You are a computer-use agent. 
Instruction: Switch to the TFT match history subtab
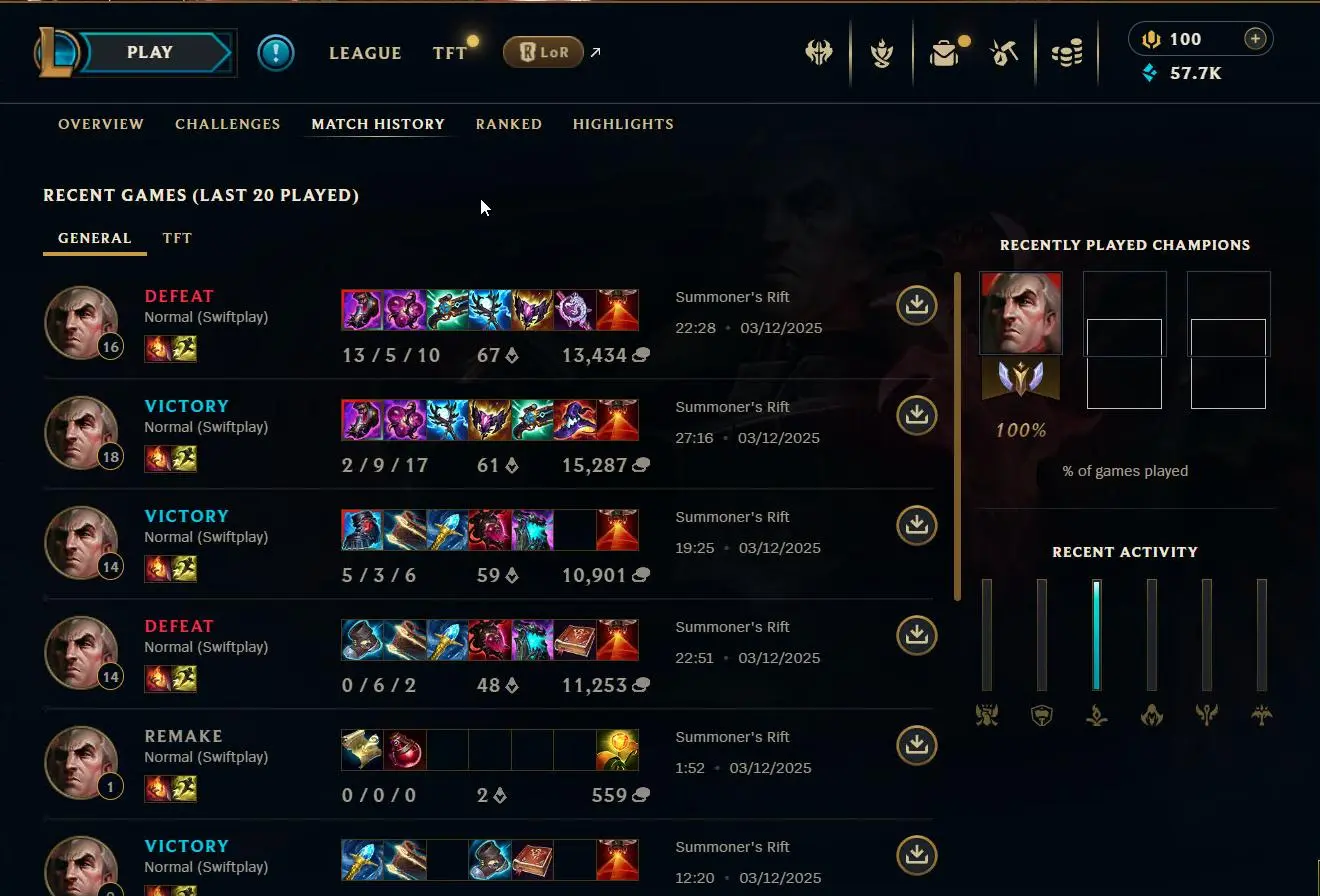pyautogui.click(x=177, y=238)
